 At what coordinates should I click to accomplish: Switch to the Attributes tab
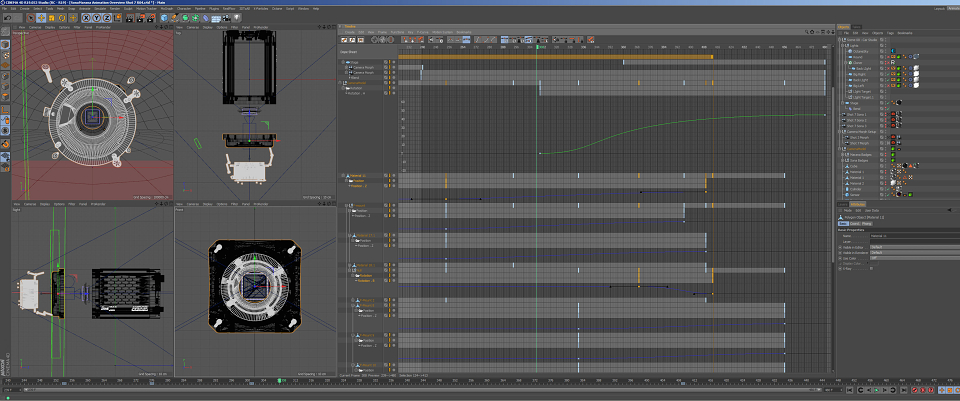coord(858,204)
